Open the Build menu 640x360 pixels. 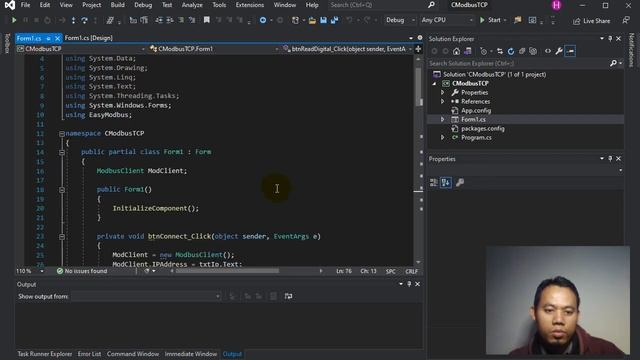click(118, 5)
